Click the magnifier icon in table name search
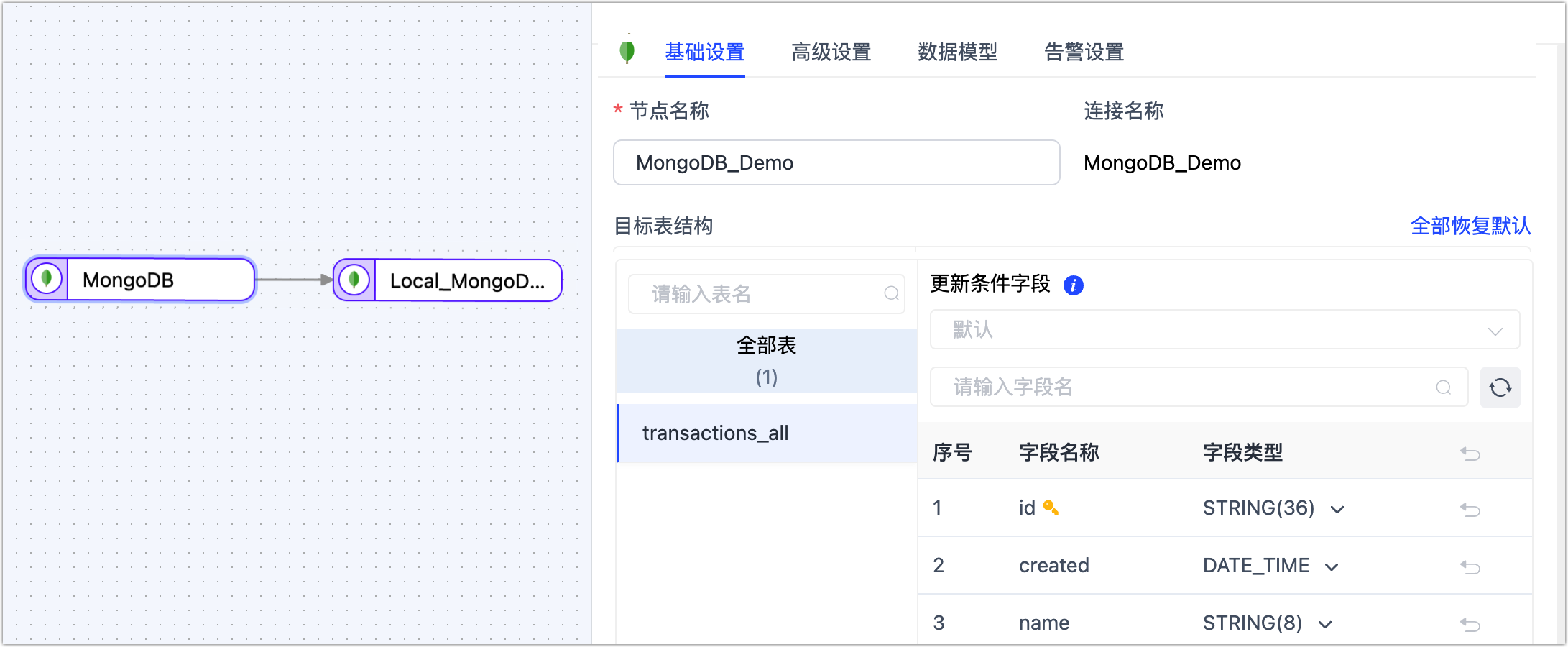Screen dimensions: 1568x647 (x=891, y=294)
